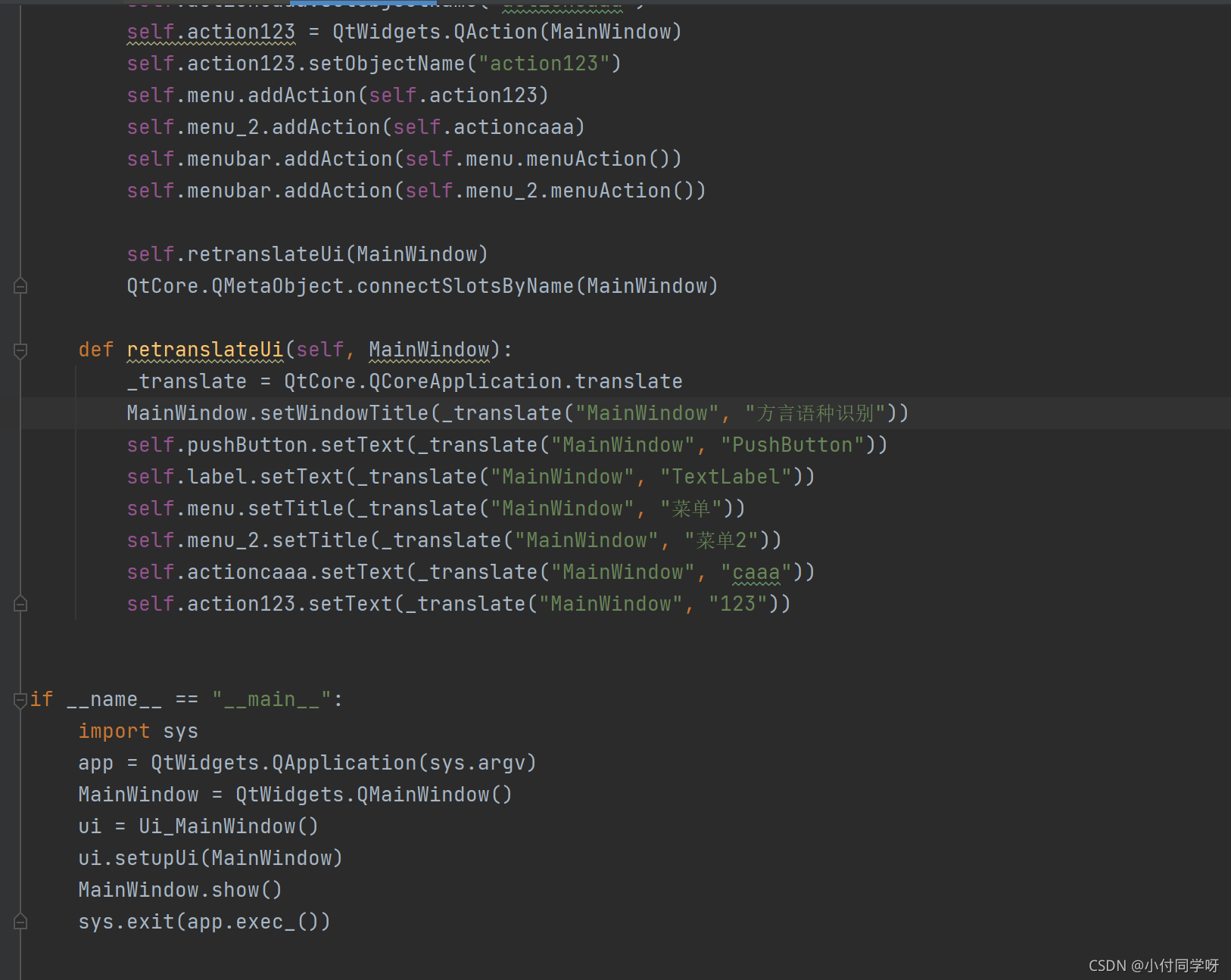Click the underlined "caaa" string literal
Image resolution: width=1231 pixels, height=980 pixels.
pos(756,572)
